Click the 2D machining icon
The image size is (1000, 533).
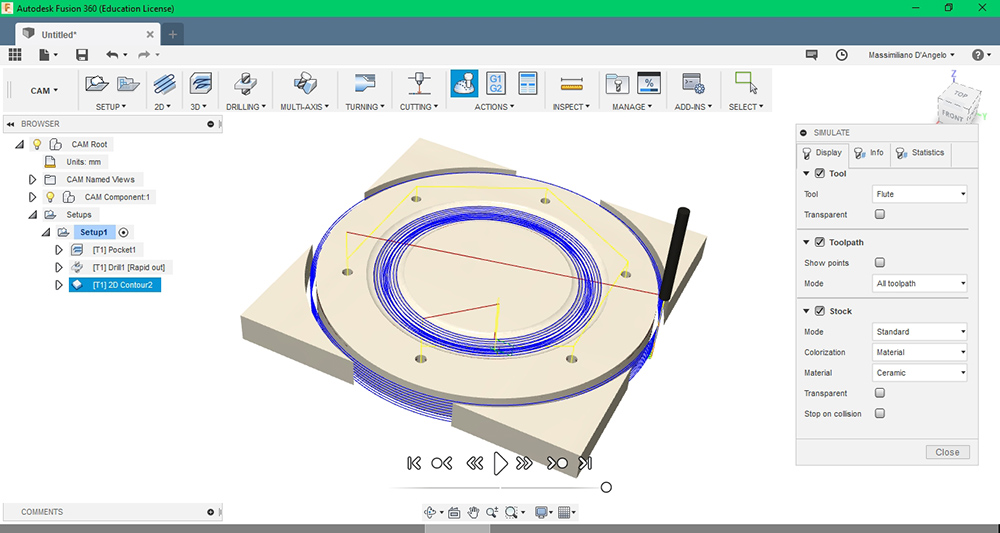click(164, 84)
